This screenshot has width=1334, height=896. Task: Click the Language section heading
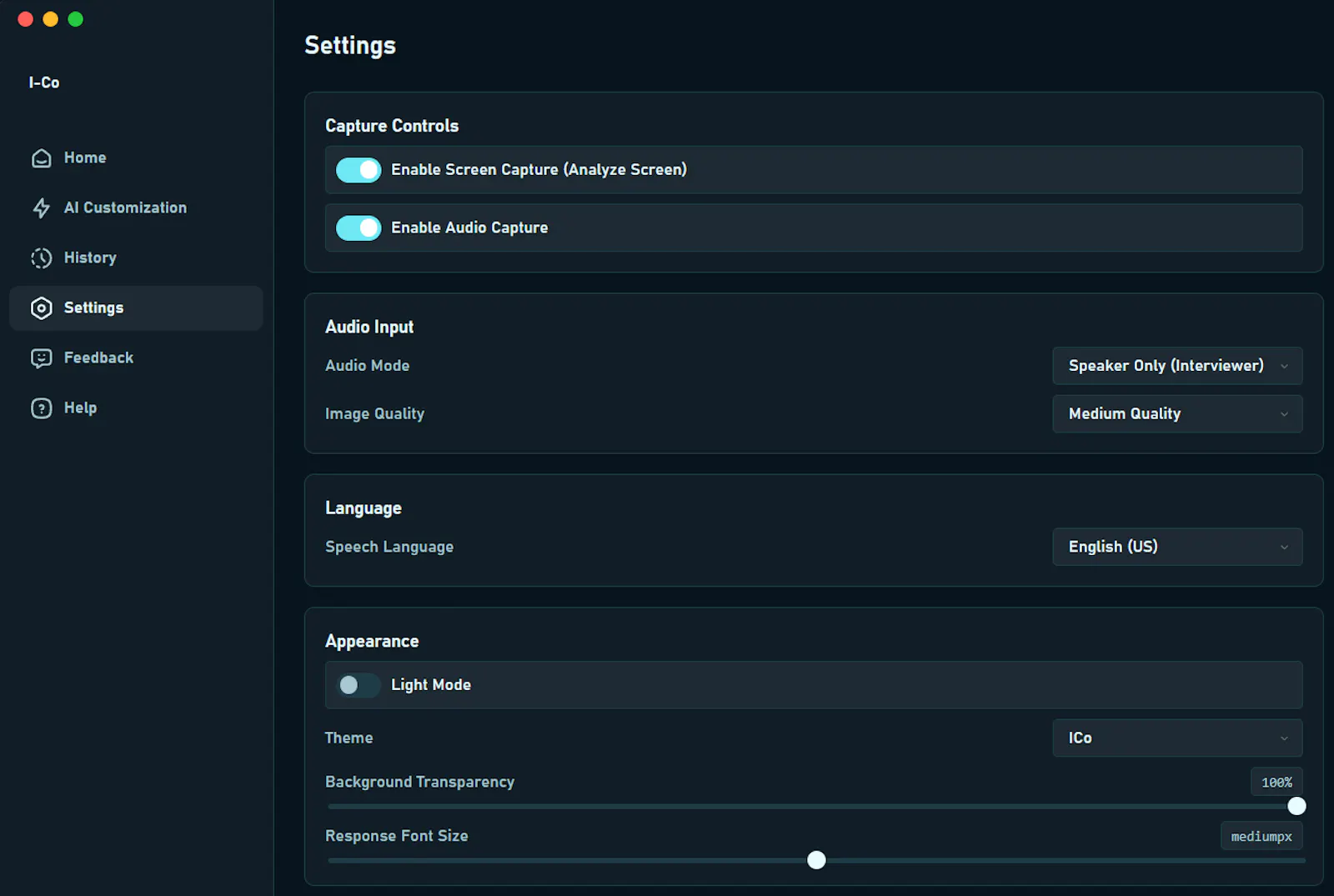(x=364, y=508)
